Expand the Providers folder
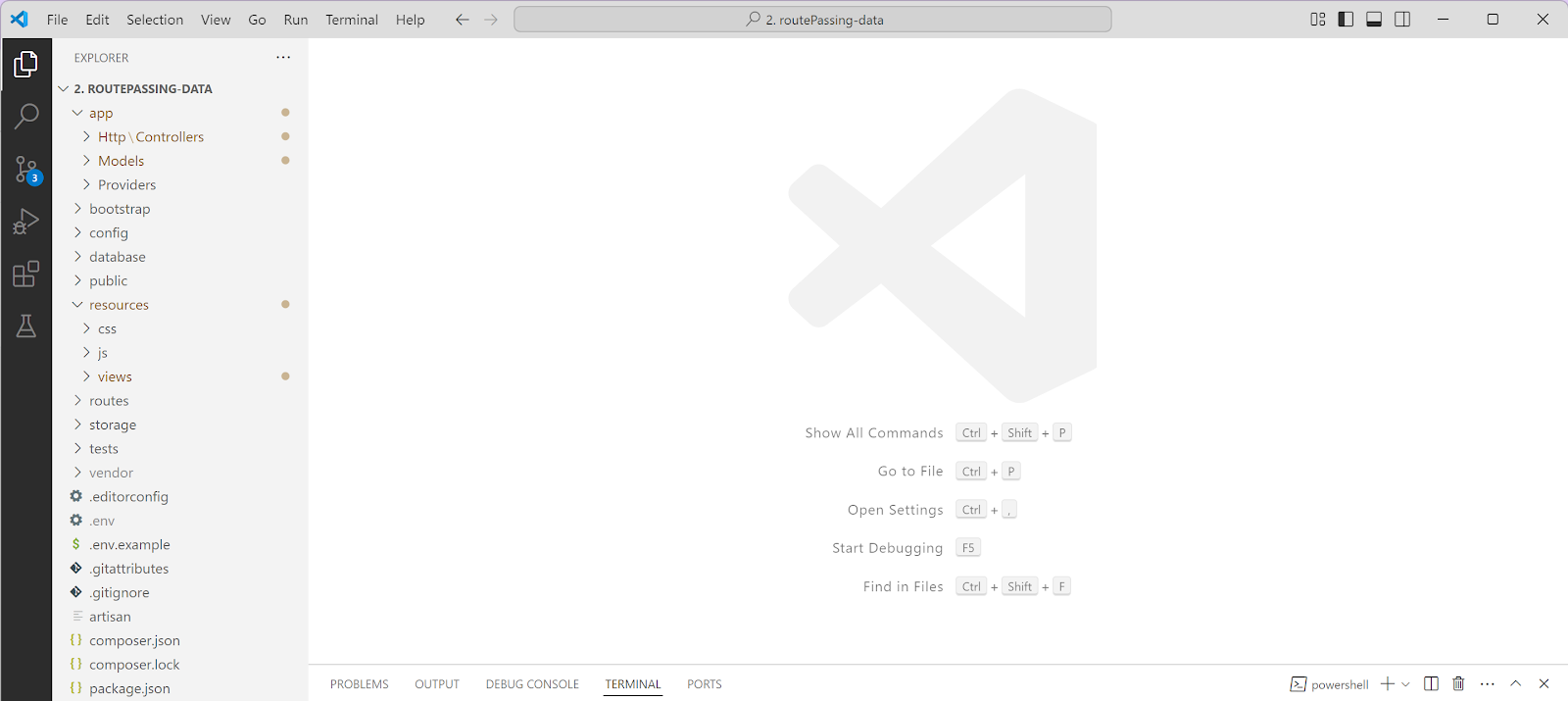1568x701 pixels. point(180,185)
